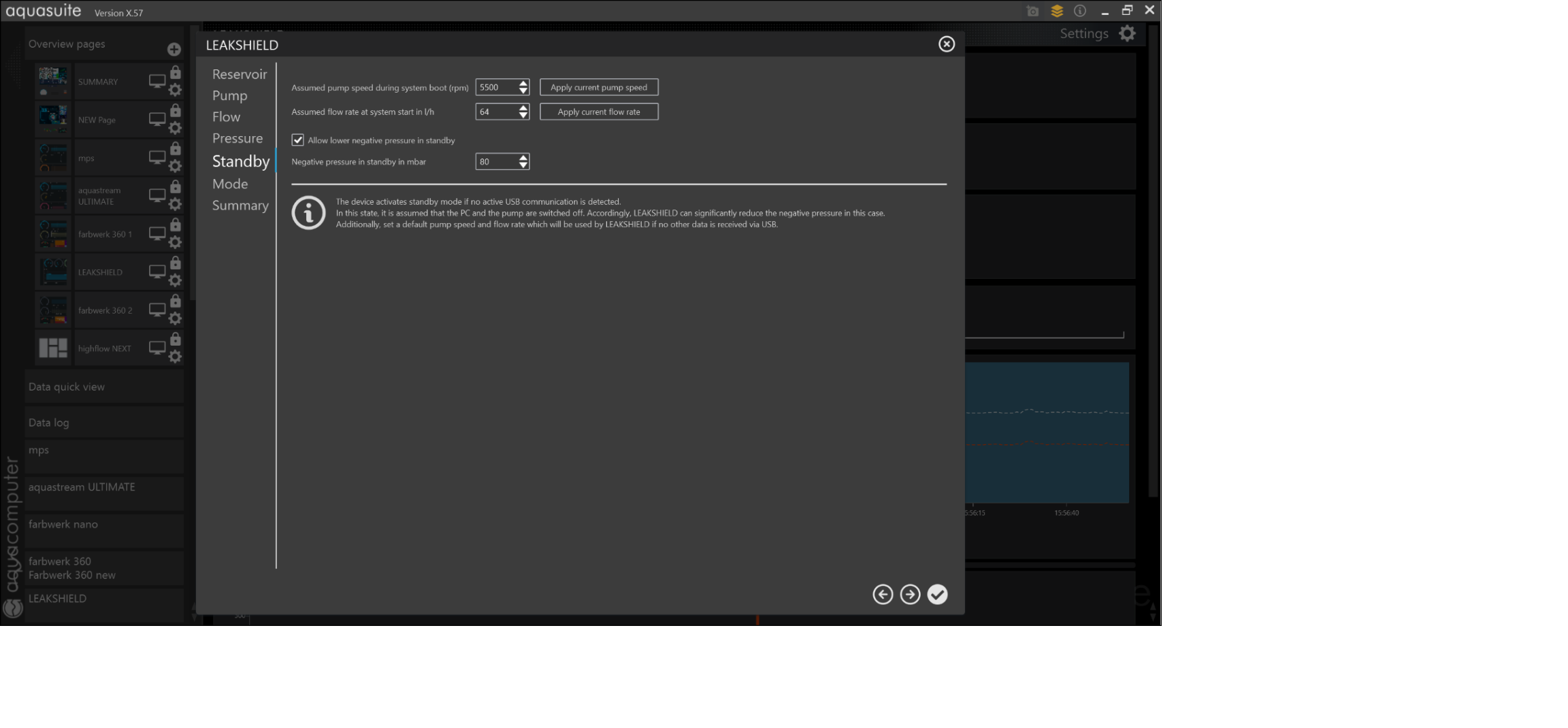Toggle lock on highflow NEXT page
The image size is (1568, 728).
(176, 339)
